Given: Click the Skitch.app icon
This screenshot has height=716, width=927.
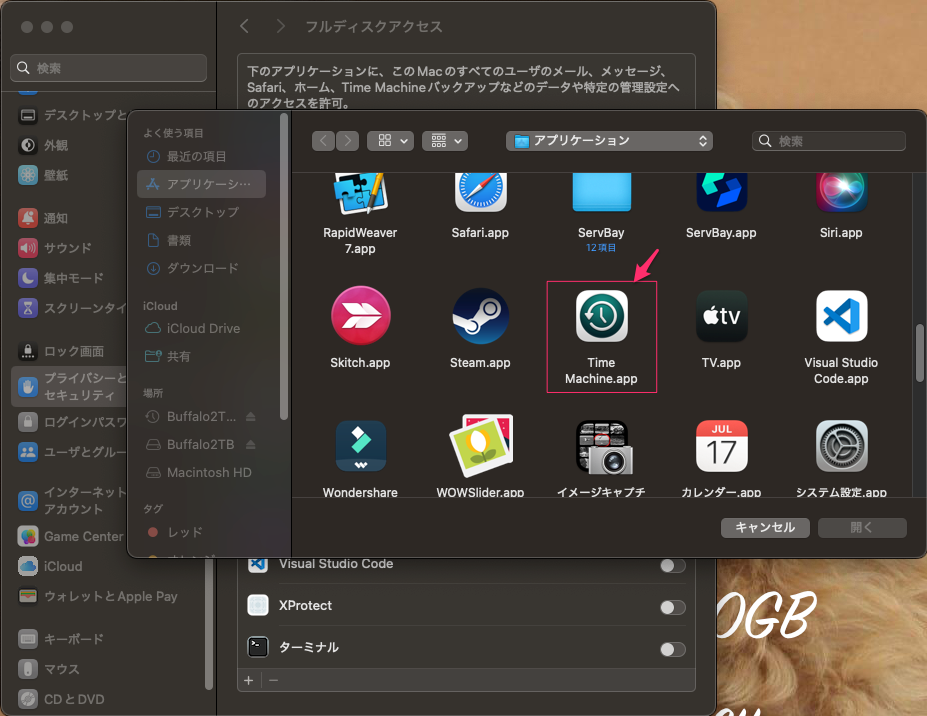Looking at the screenshot, I should [x=360, y=316].
